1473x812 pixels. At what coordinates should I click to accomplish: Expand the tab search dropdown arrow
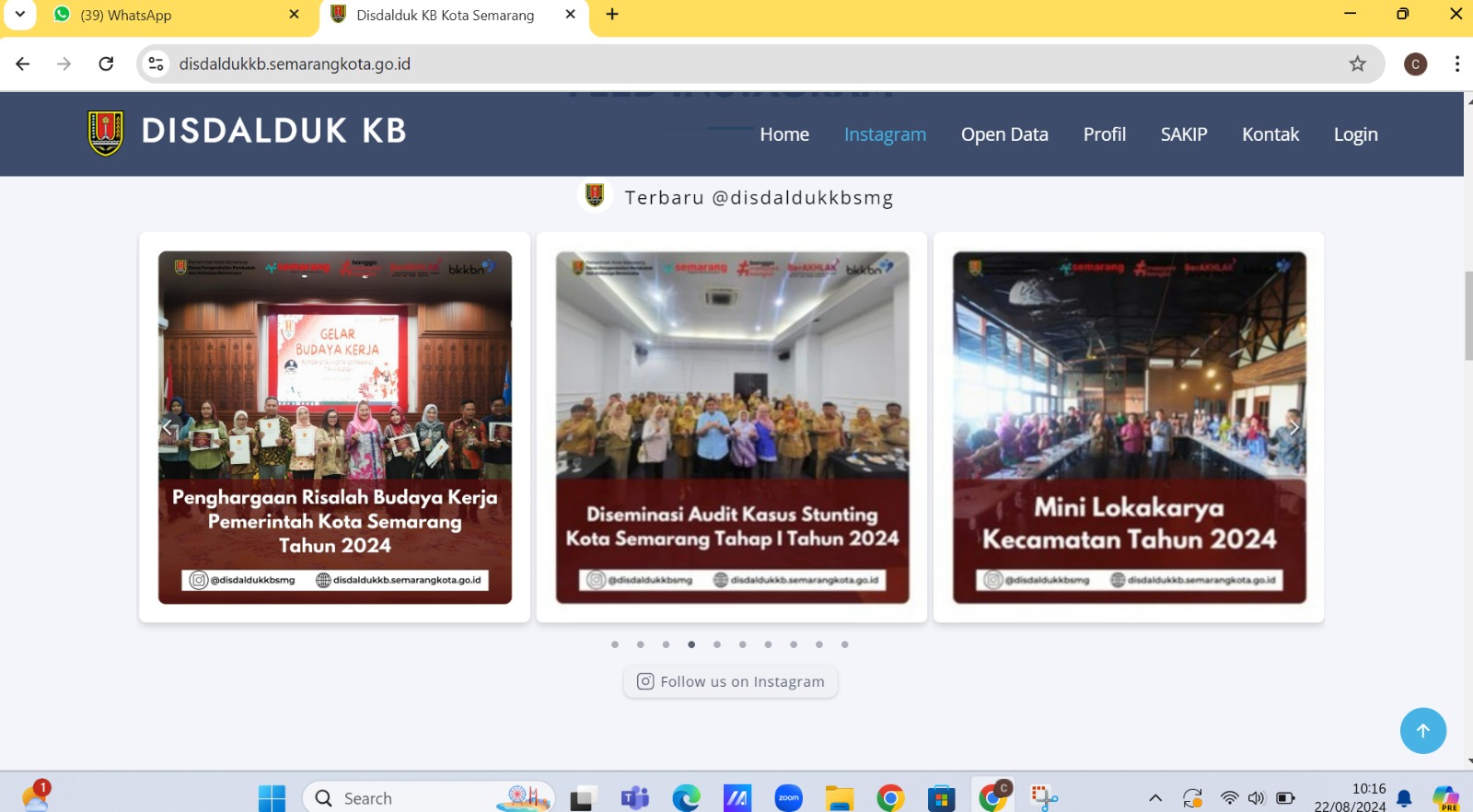point(19,14)
